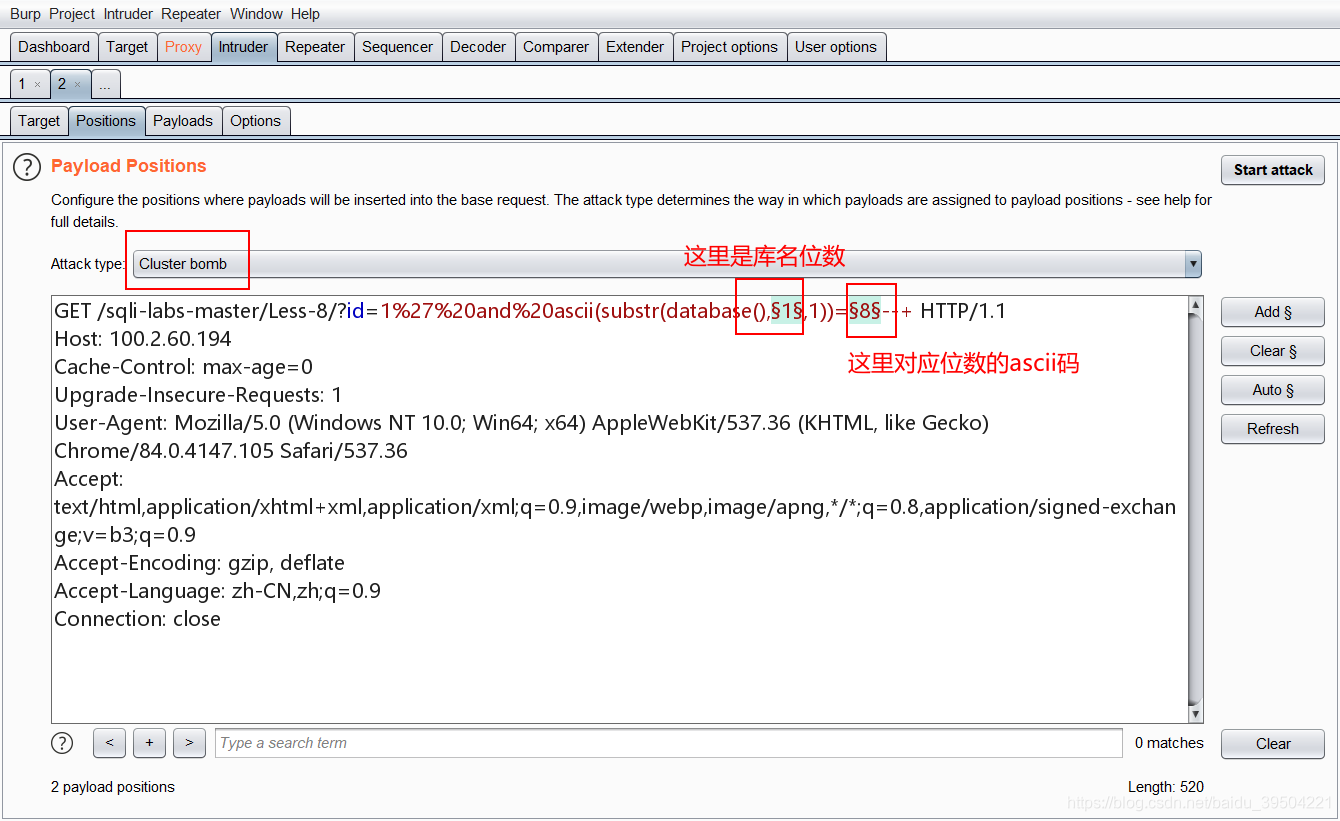Click the Clear § button
Image resolution: width=1340 pixels, height=821 pixels.
pyautogui.click(x=1273, y=351)
